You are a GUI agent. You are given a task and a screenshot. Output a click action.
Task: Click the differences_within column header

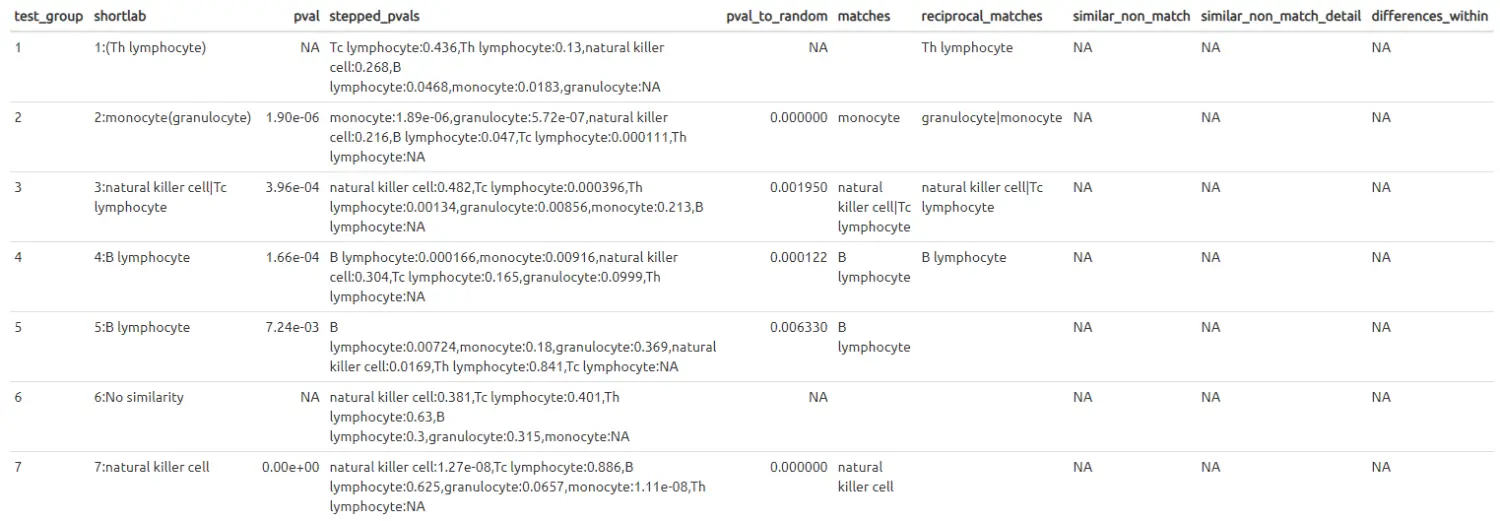point(1429,16)
